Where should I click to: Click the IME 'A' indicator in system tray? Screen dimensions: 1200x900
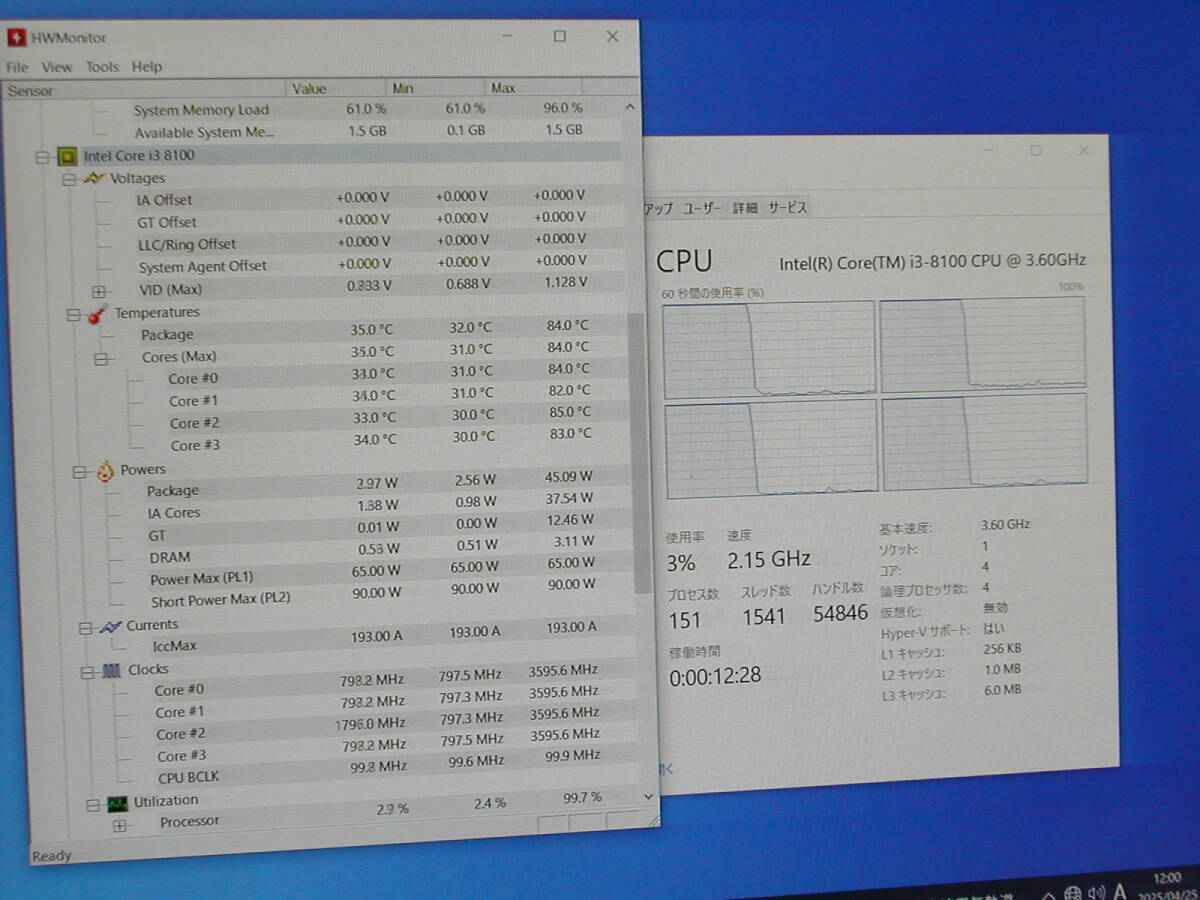tap(1120, 891)
